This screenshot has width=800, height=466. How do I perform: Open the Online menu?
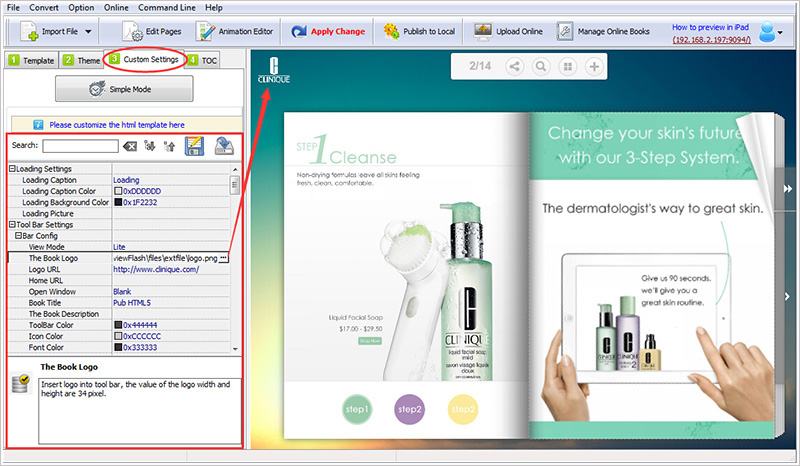116,8
